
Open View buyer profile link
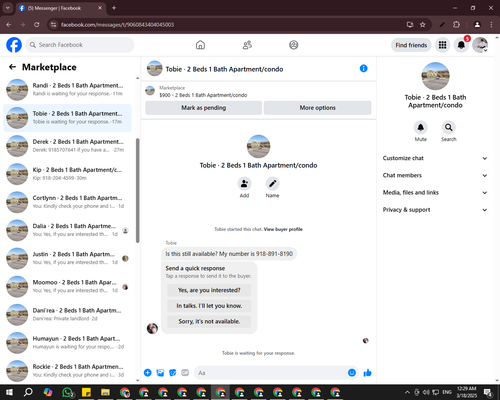pos(283,229)
